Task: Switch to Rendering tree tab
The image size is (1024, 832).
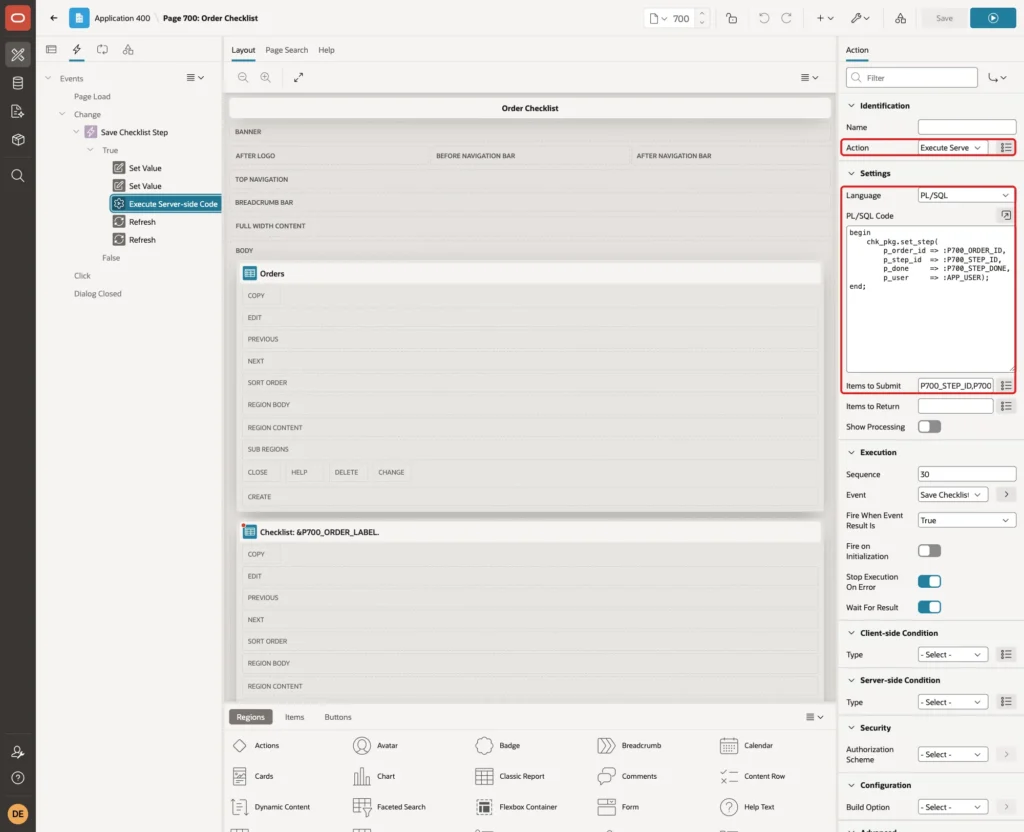Action: (x=52, y=50)
